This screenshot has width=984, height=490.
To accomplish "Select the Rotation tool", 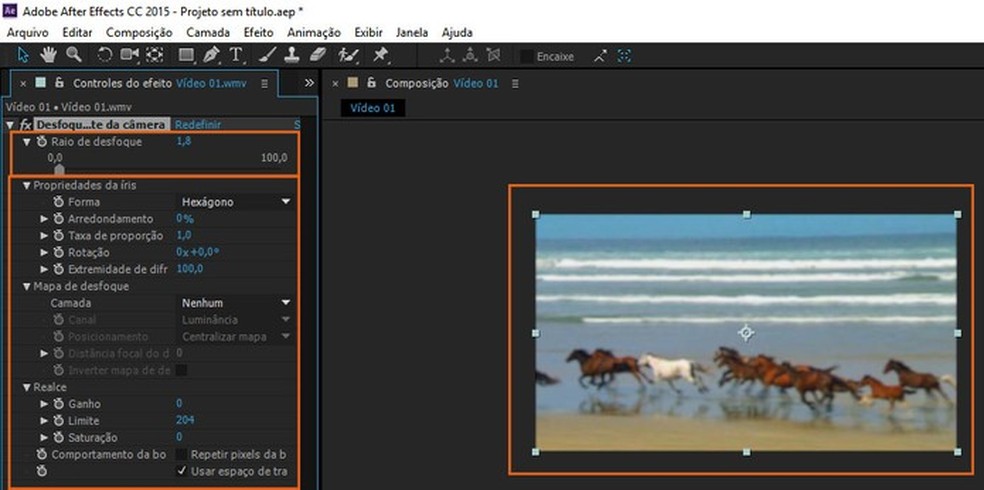I will tap(104, 55).
